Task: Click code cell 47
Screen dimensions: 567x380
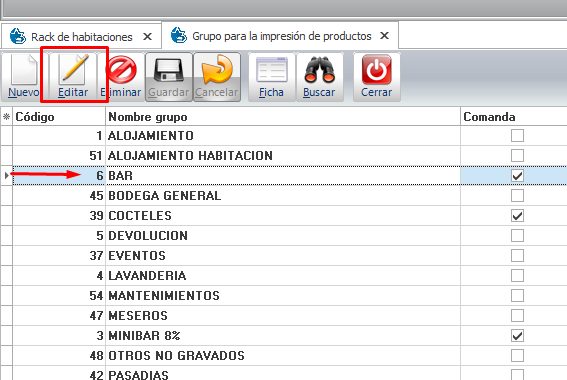Action: tap(59, 316)
